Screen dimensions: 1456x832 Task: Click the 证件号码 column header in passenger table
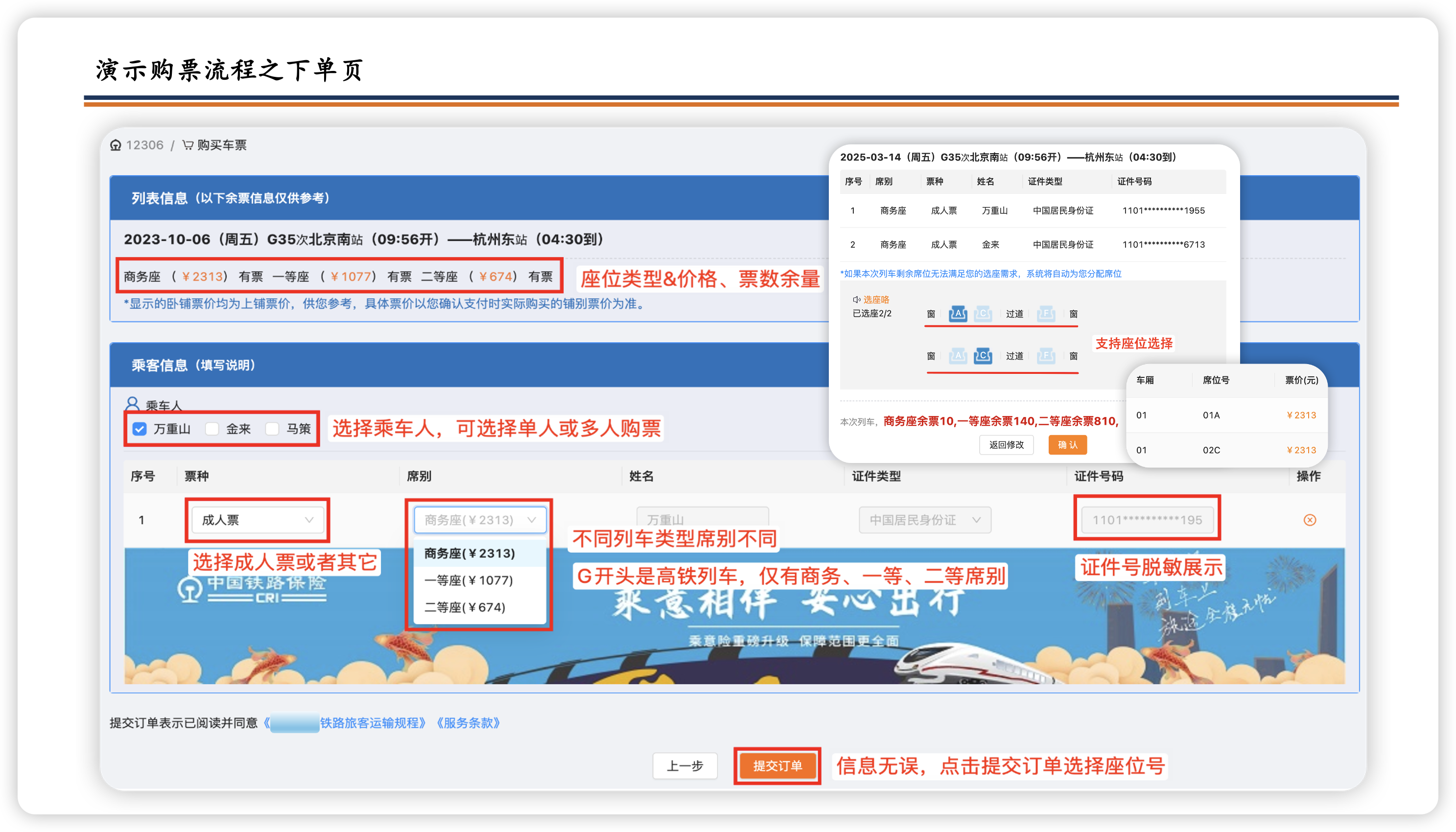pyautogui.click(x=1098, y=476)
